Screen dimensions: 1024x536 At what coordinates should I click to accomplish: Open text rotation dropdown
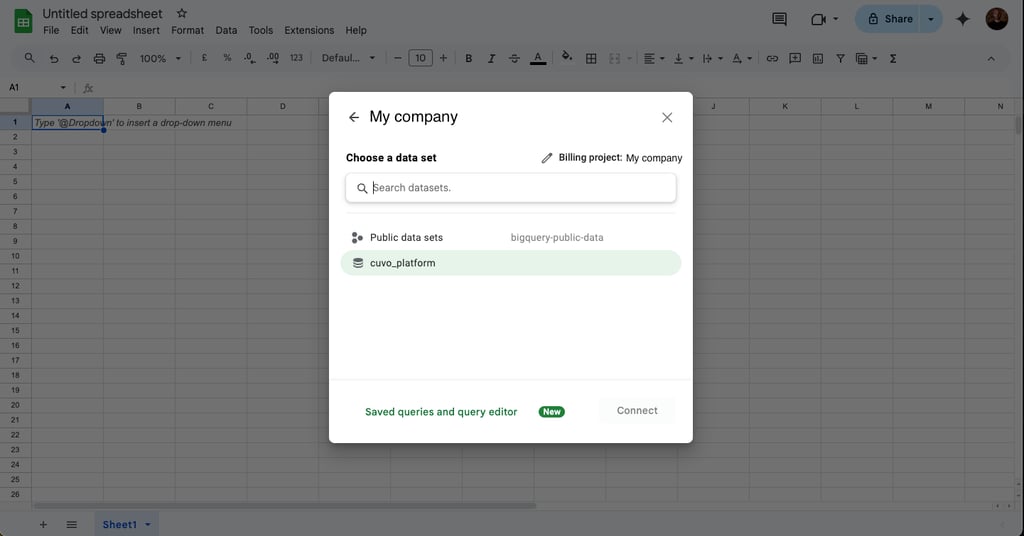pos(742,59)
